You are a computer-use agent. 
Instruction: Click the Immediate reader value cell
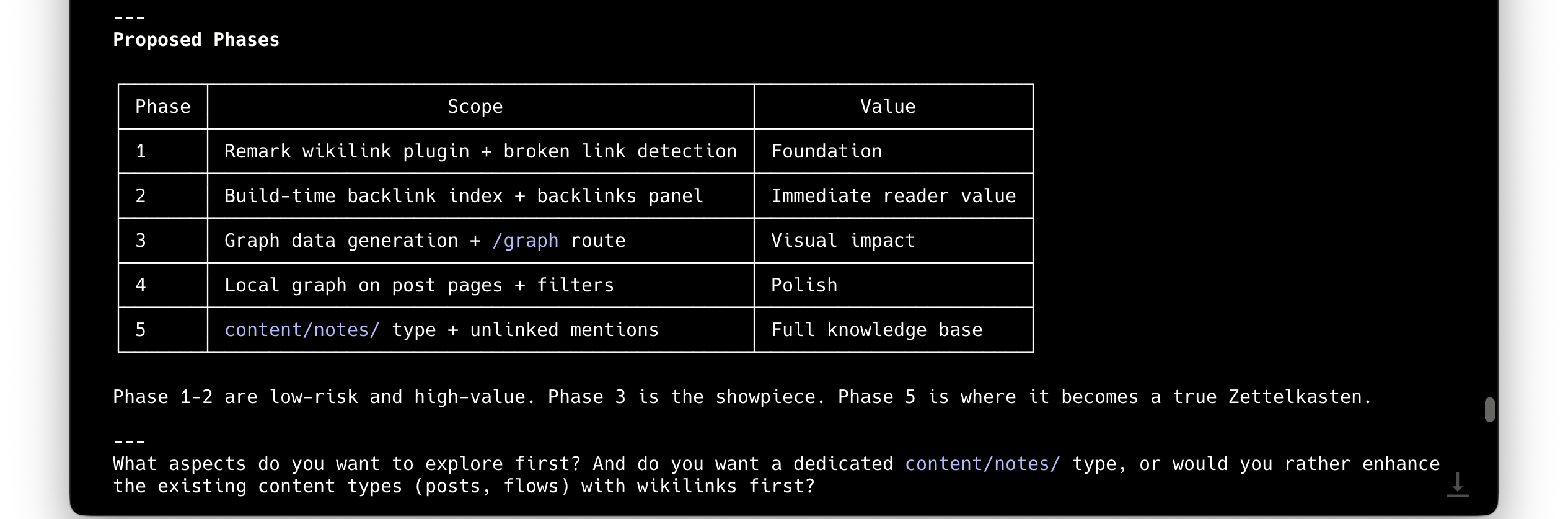point(893,196)
